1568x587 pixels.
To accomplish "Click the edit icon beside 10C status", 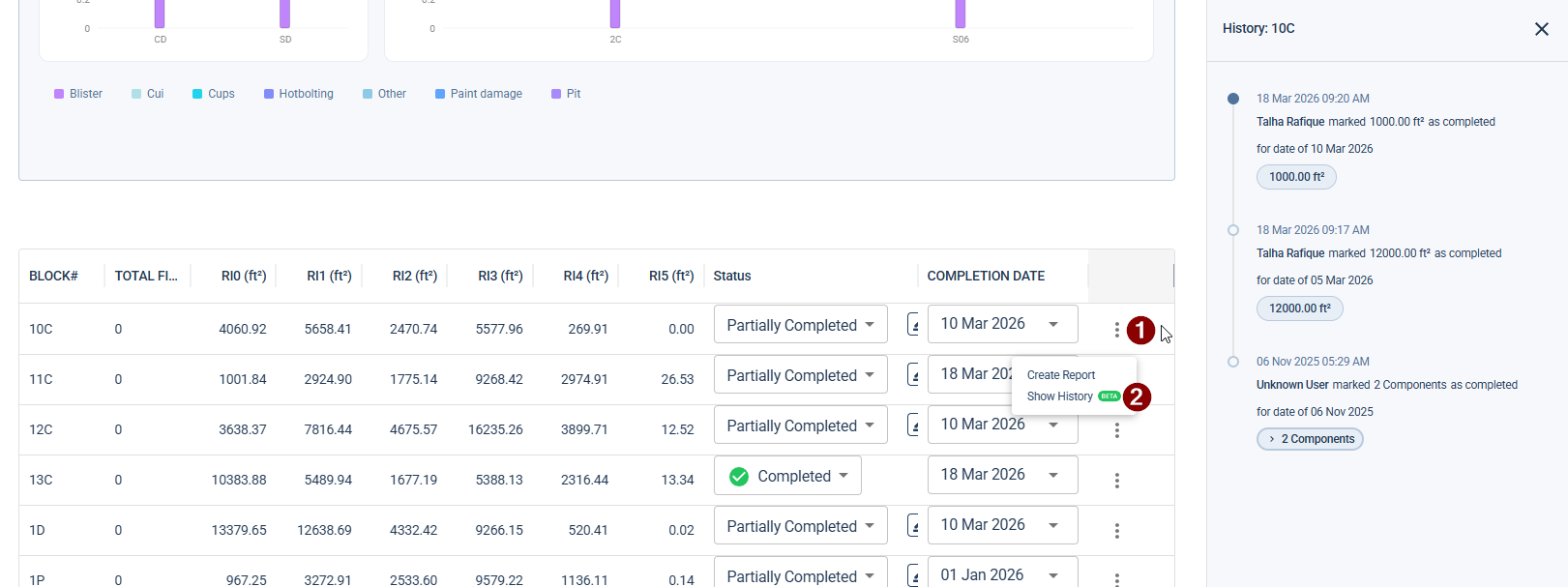I will click(912, 325).
